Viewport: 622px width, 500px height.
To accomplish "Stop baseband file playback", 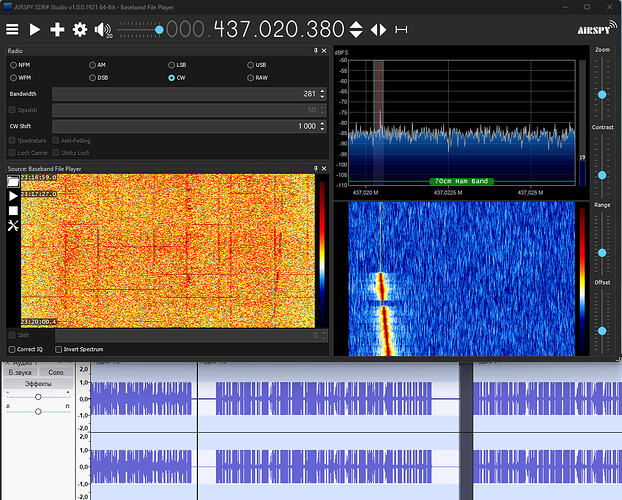I will click(13, 211).
